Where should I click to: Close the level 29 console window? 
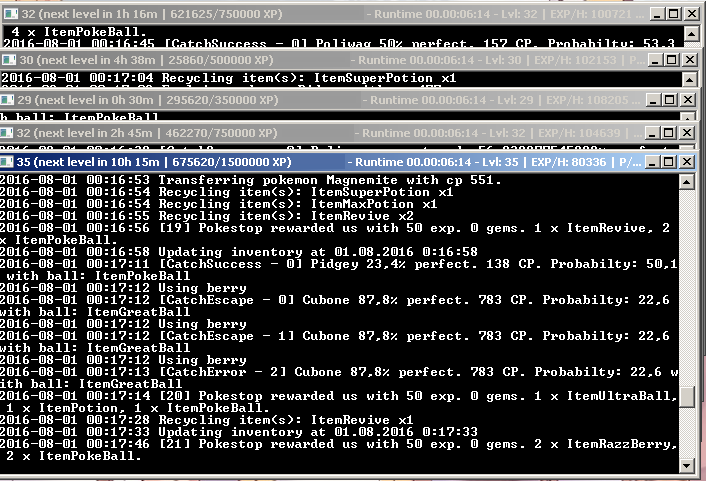[688, 100]
